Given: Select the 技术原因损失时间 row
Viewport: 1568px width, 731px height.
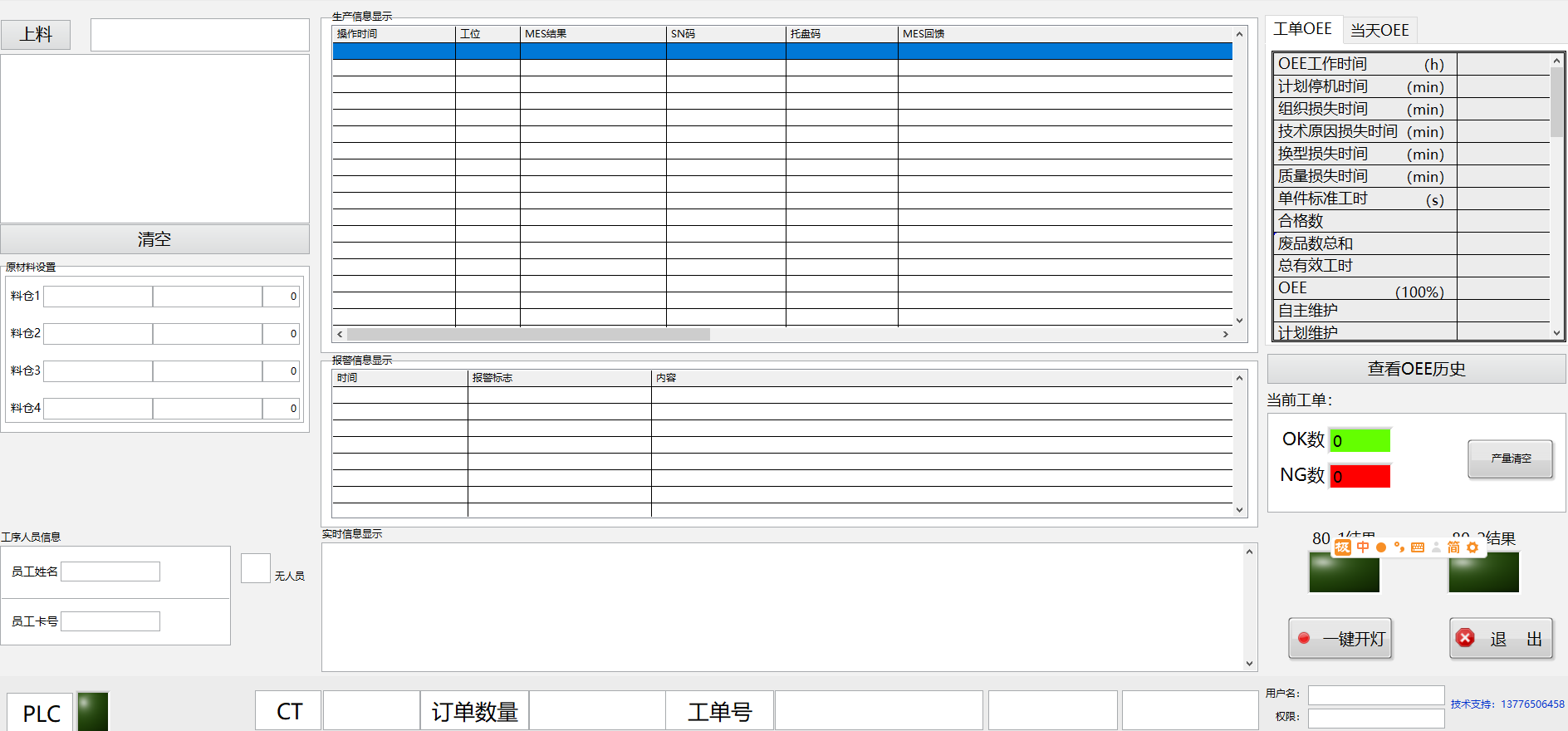Looking at the screenshot, I should click(x=1412, y=131).
